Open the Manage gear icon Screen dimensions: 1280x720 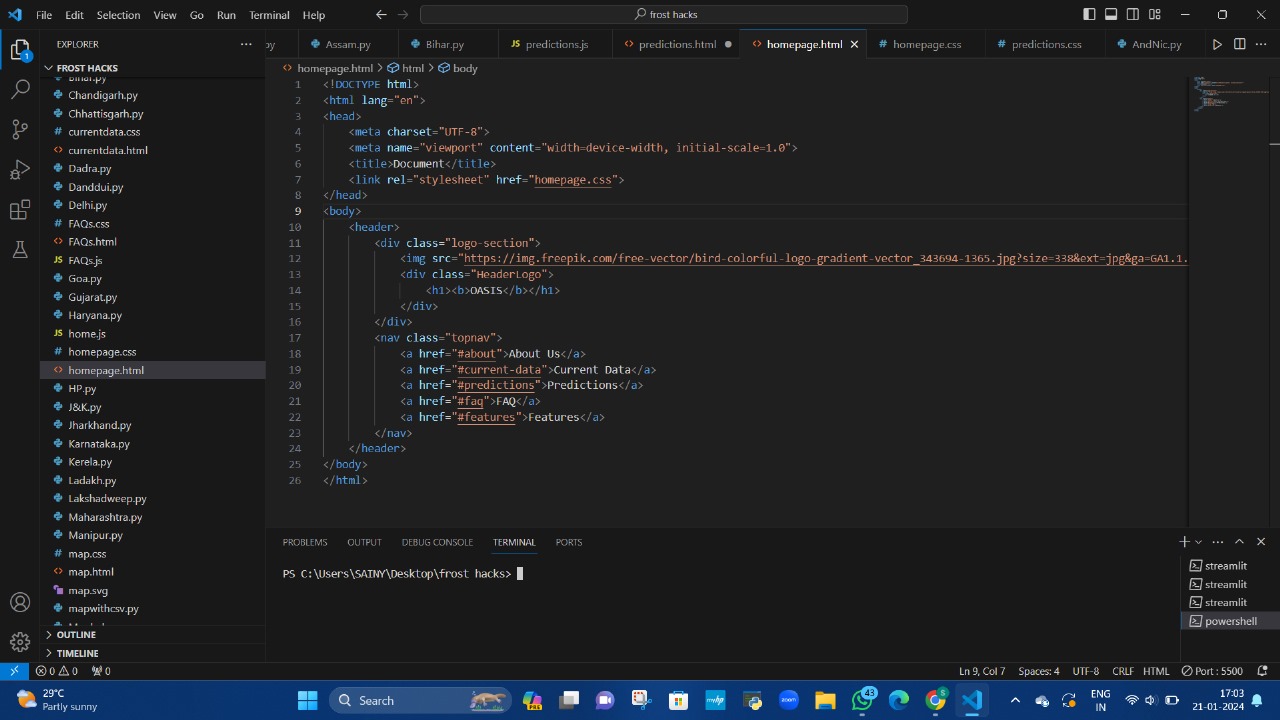pos(20,642)
